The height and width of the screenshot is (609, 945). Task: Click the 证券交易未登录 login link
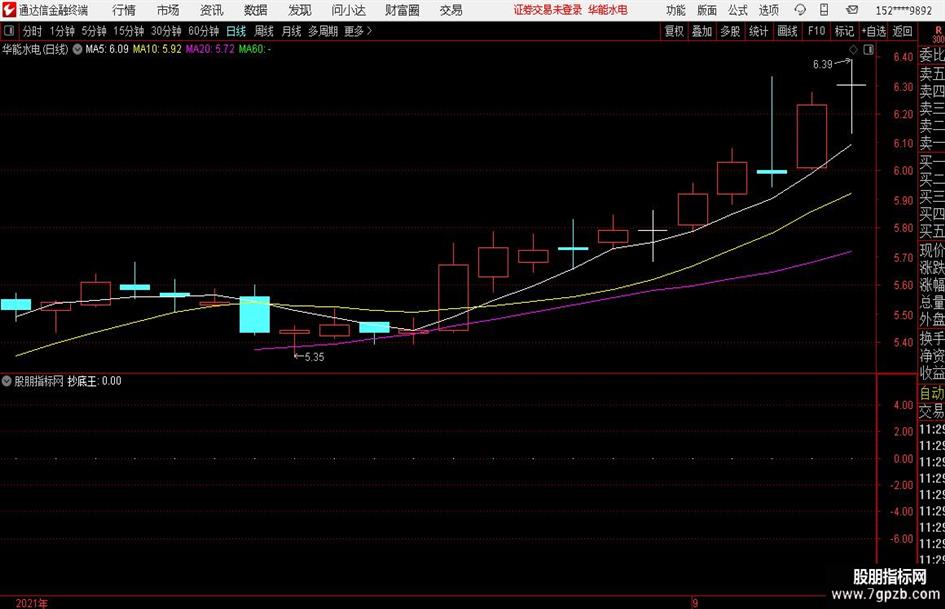point(548,10)
